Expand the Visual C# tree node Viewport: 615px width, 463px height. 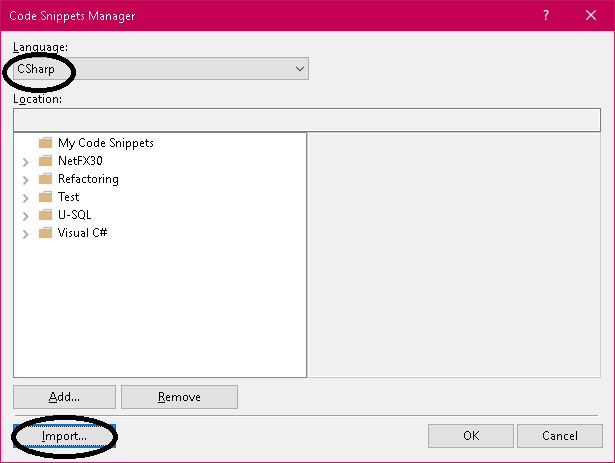point(25,234)
